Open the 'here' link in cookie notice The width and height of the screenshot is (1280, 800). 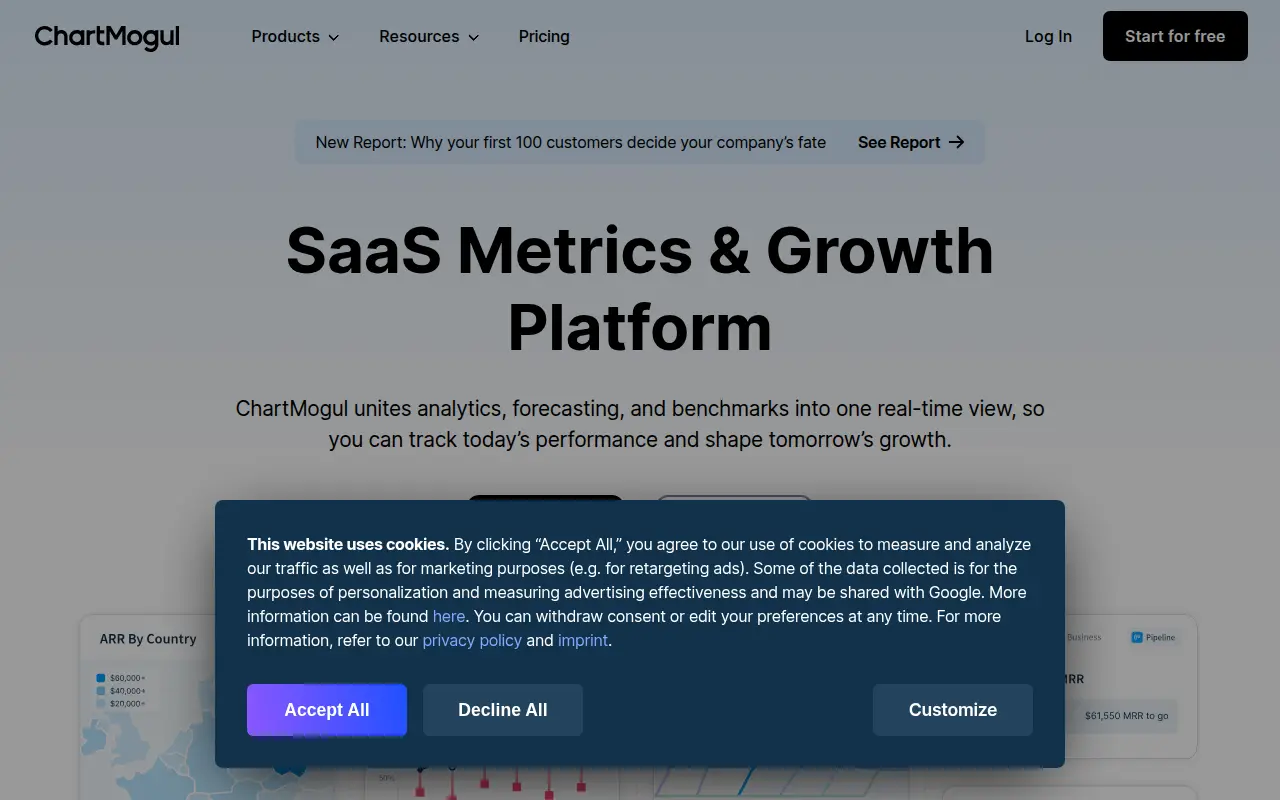449,616
